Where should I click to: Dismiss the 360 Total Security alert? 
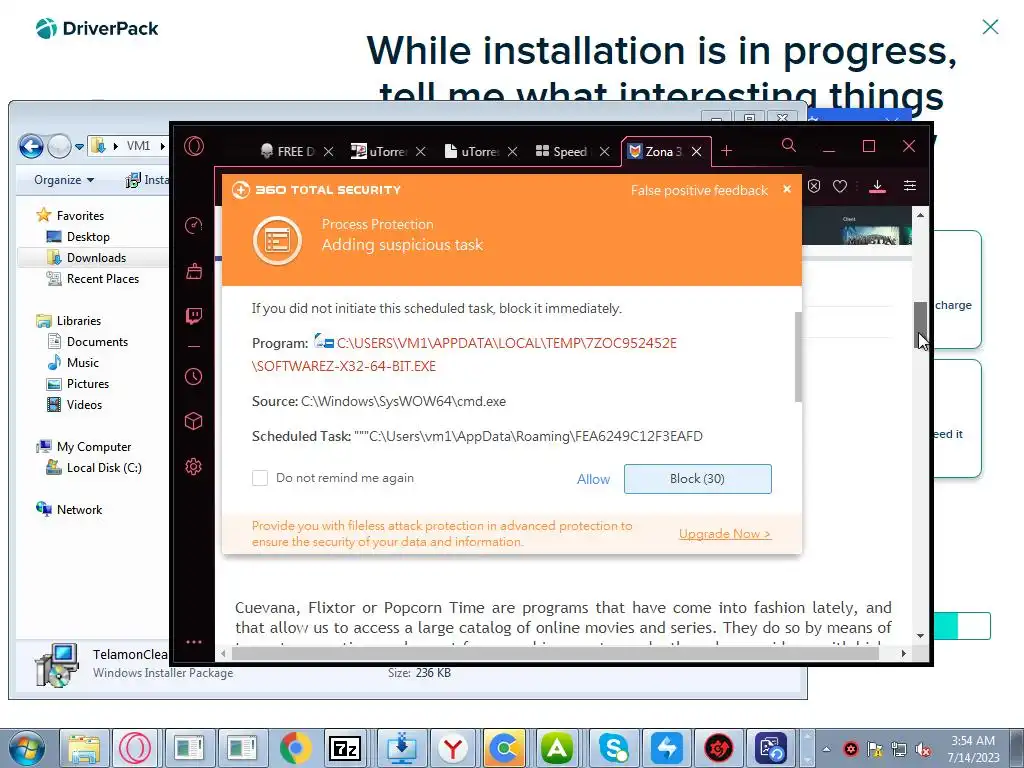tap(787, 189)
